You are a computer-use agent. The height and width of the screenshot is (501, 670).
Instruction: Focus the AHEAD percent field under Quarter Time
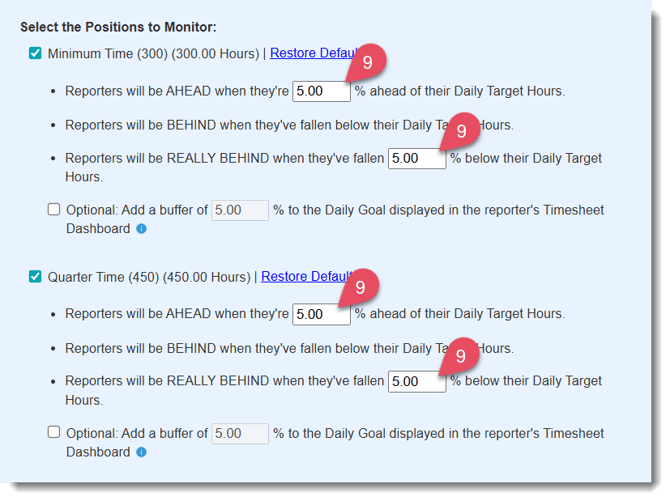coord(321,314)
